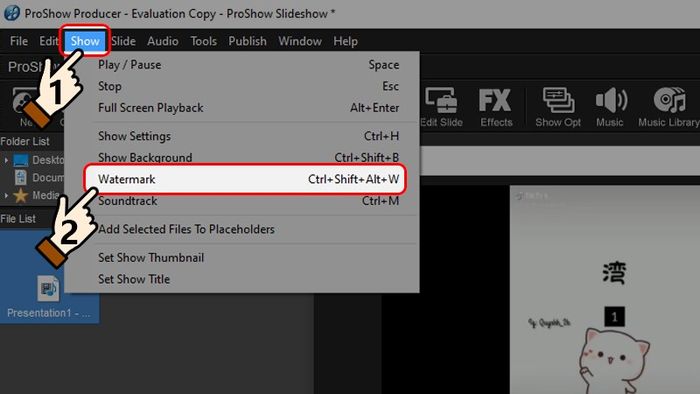This screenshot has width=700, height=394.
Task: Open the Music Library toolbar icon
Action: pos(669,107)
